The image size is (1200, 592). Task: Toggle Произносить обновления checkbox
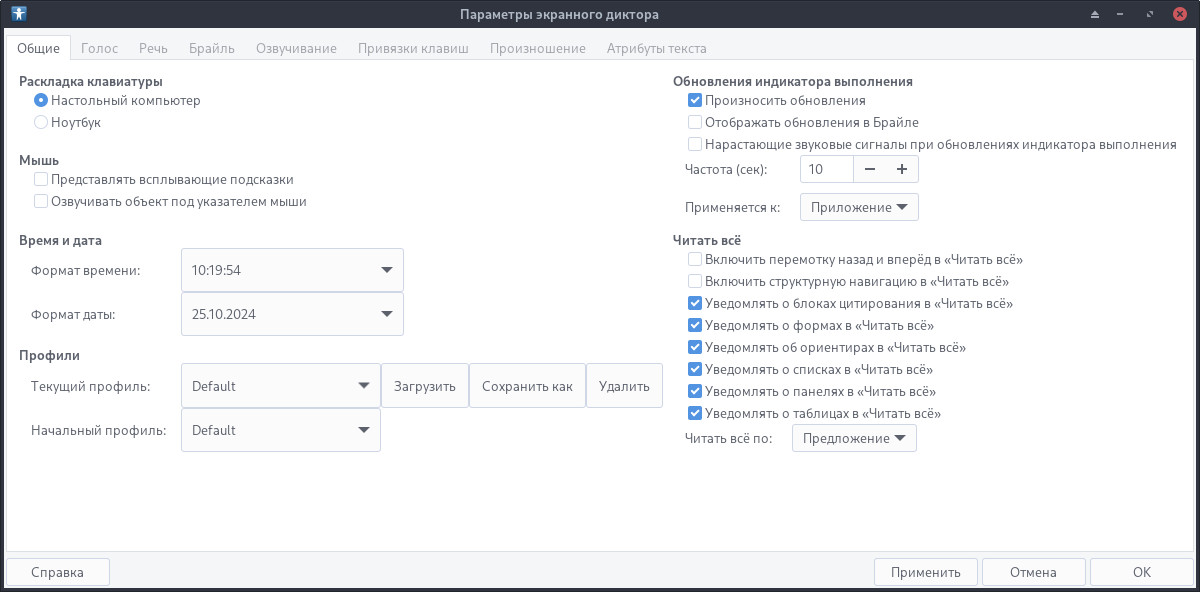pyautogui.click(x=695, y=100)
